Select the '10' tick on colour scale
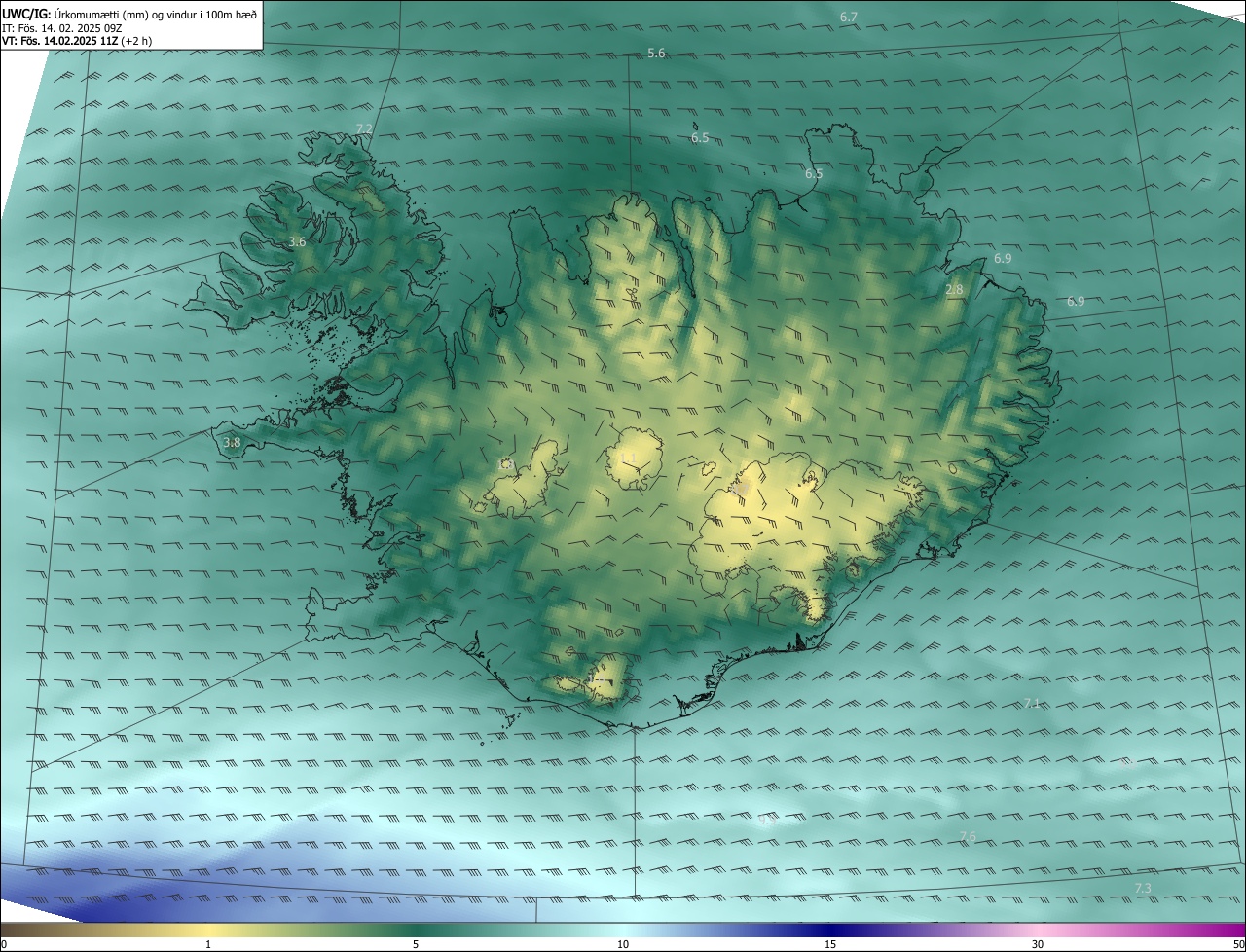1246x952 pixels. pyautogui.click(x=623, y=945)
